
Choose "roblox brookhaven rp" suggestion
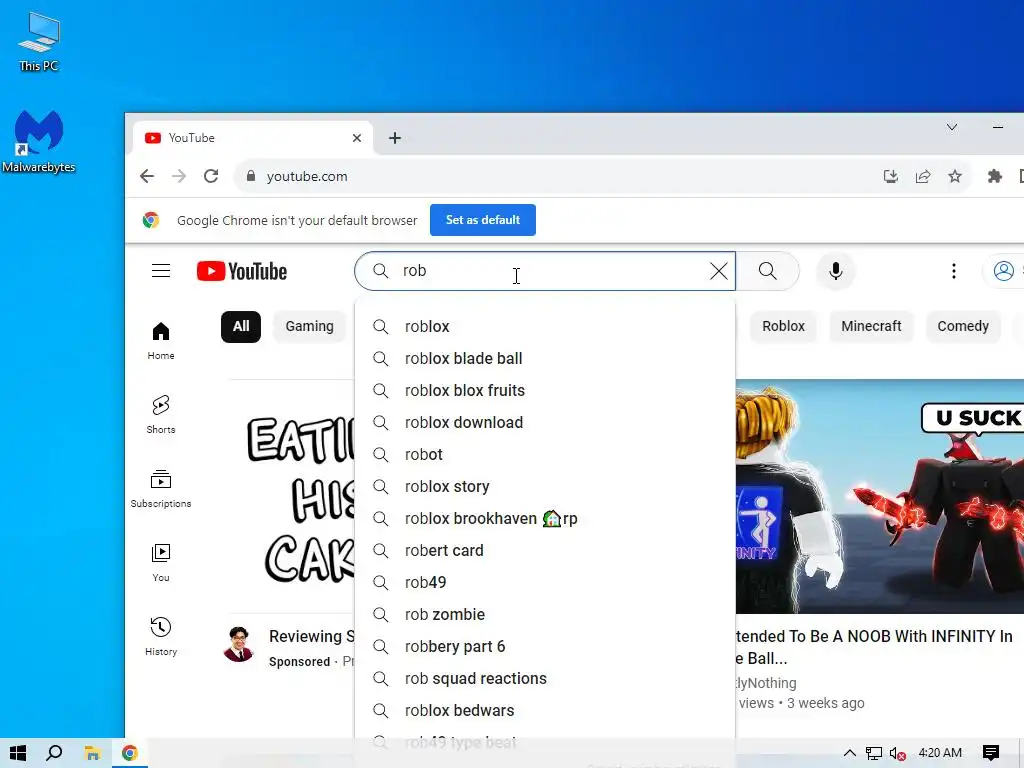545,519
